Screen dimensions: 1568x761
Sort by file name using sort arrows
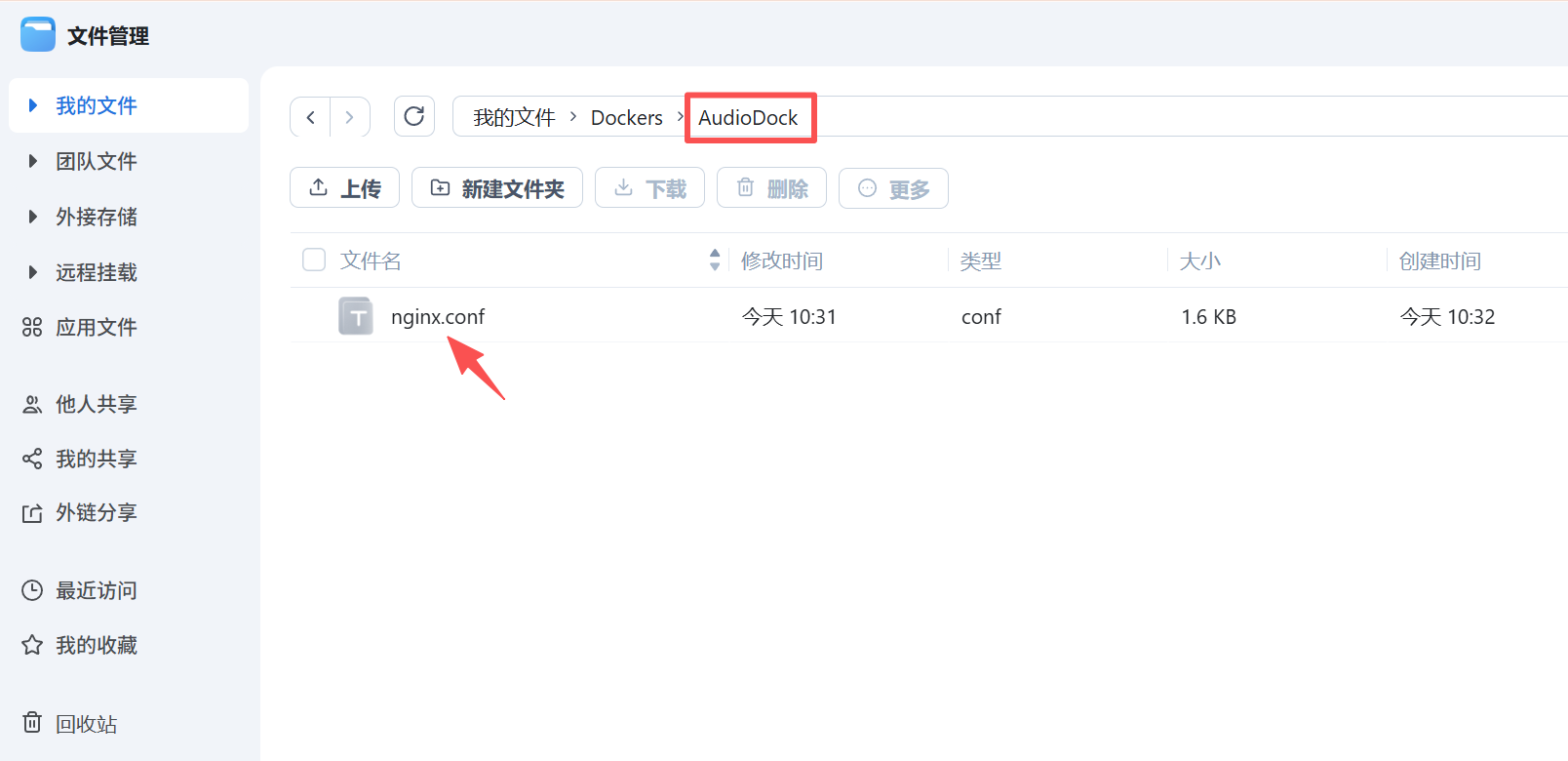715,260
